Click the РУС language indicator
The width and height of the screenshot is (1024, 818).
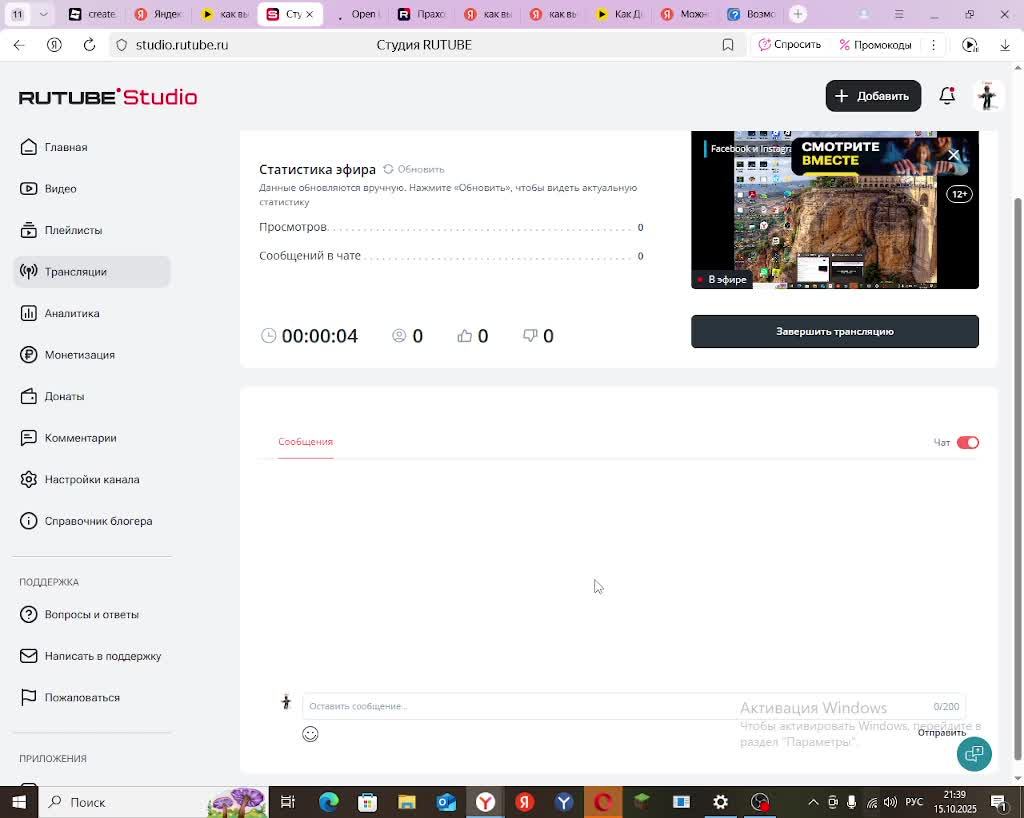point(914,802)
